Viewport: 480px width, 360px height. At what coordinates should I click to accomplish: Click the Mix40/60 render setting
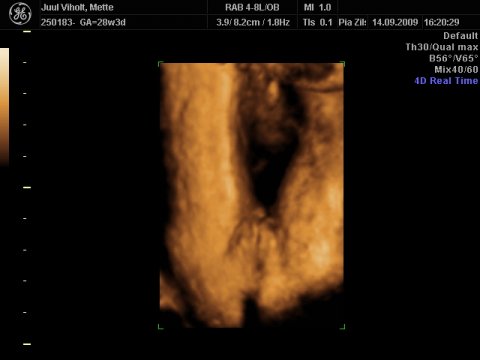pyautogui.click(x=456, y=69)
